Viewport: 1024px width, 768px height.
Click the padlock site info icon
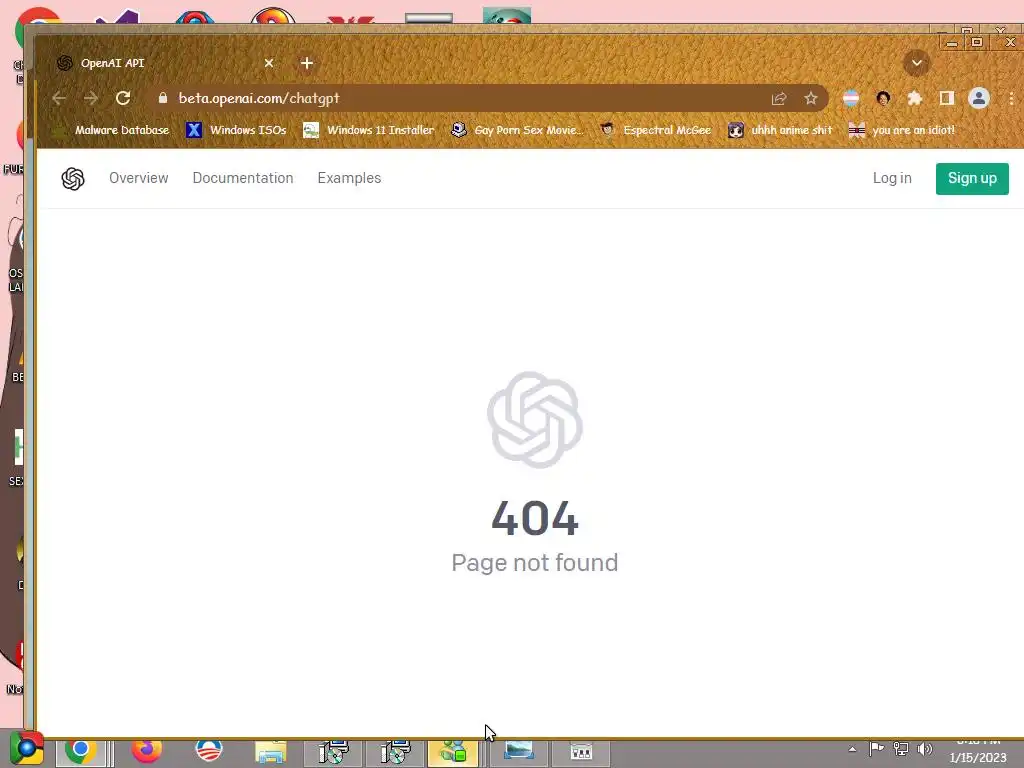(x=163, y=98)
